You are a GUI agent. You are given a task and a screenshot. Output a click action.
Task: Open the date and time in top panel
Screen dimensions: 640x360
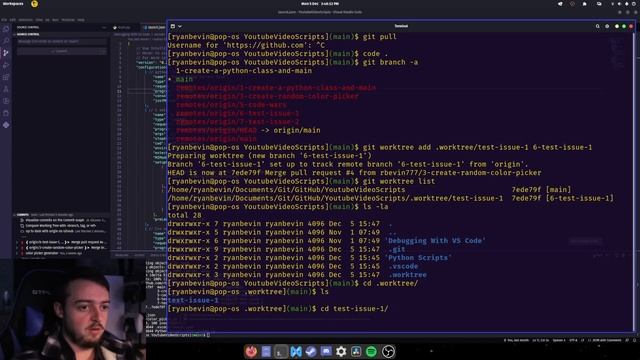click(x=320, y=4)
